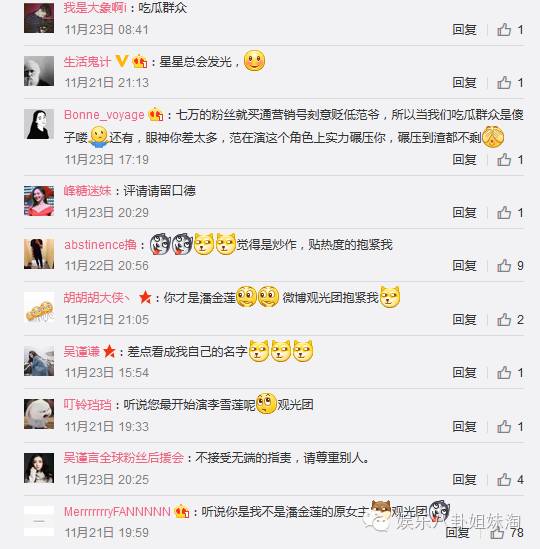The height and width of the screenshot is (549, 540).
Task: Like 生活鬼计's comment with thumbs-up
Action: click(504, 83)
